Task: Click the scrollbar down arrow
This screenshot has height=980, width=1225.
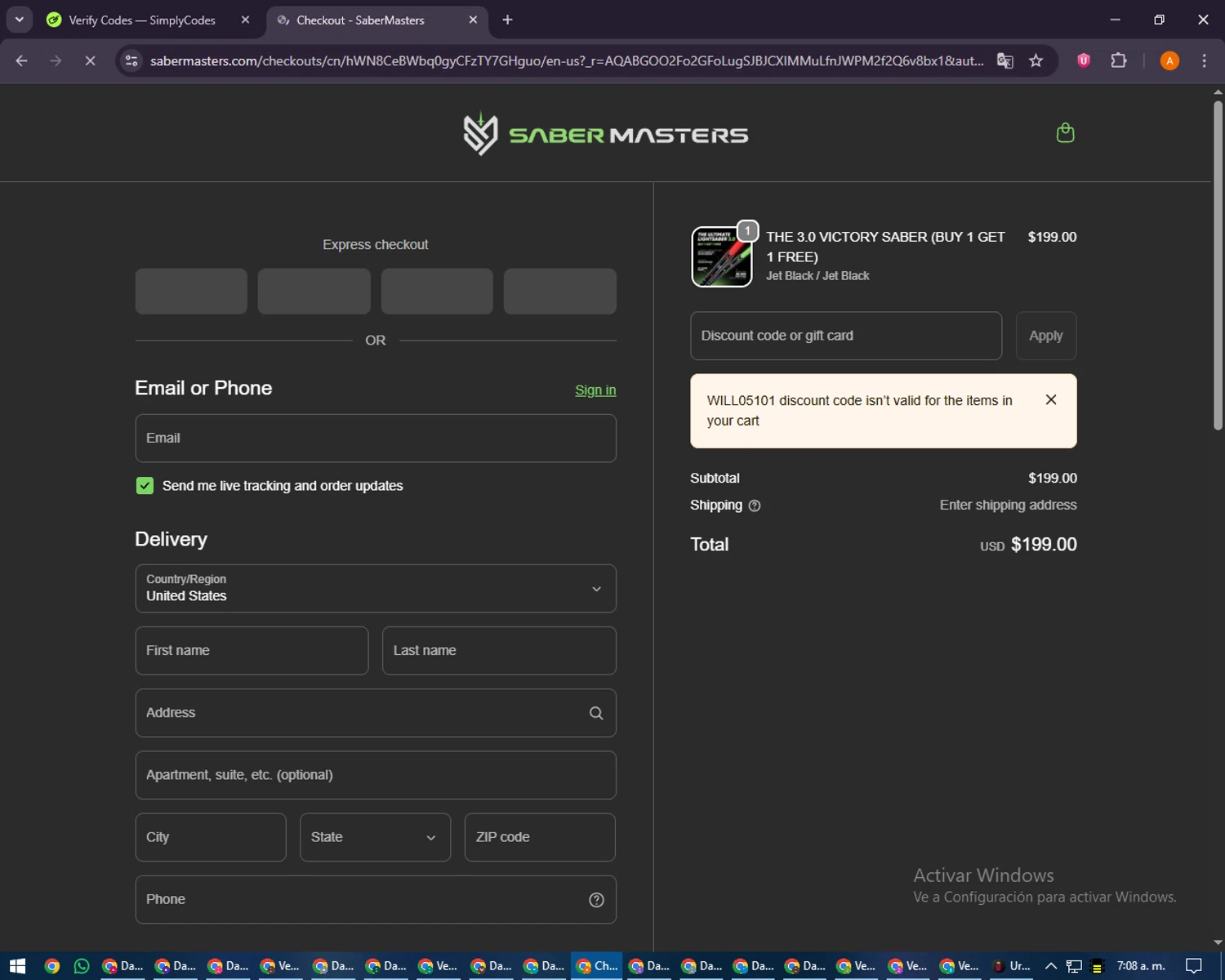Action: tap(1218, 942)
